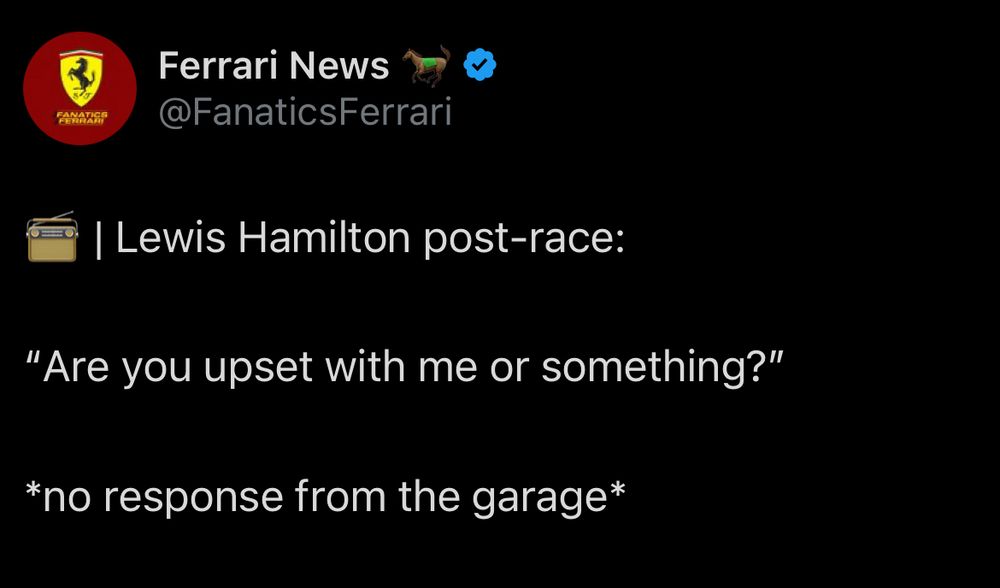Click the yellow prancing horse shield logo
This screenshot has height=588, width=1000.
[80, 78]
